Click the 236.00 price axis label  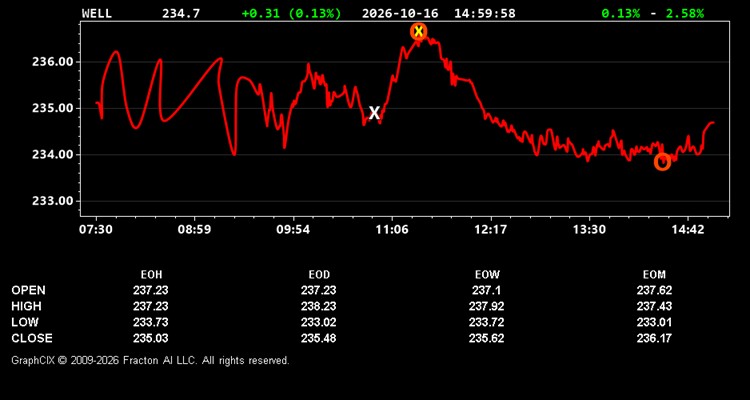(53, 62)
